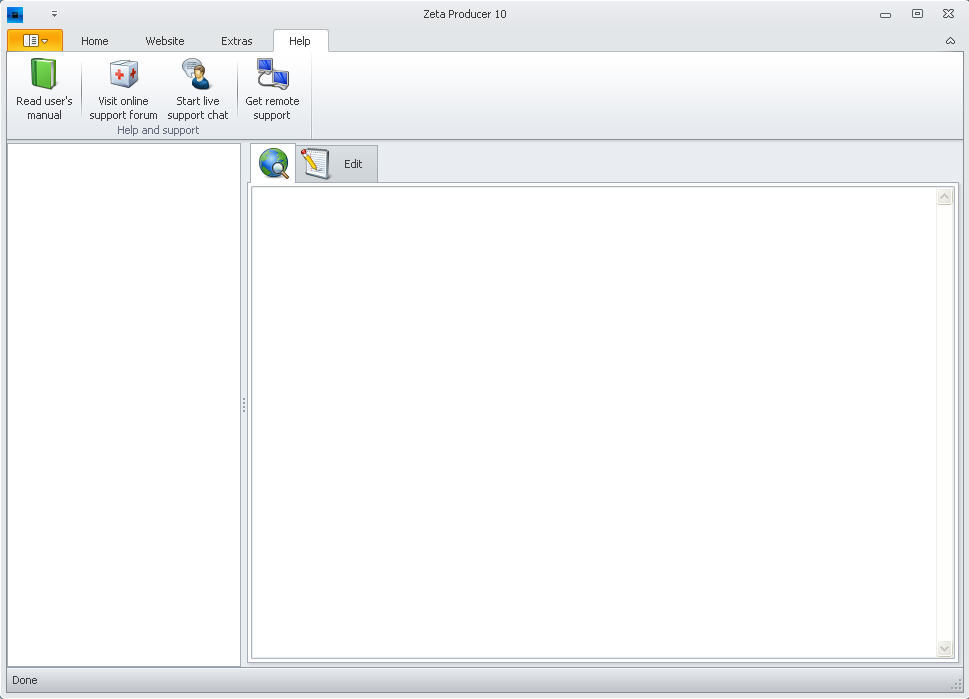969x699 pixels.
Task: Open the orange application menu button
Action: pyautogui.click(x=35, y=41)
